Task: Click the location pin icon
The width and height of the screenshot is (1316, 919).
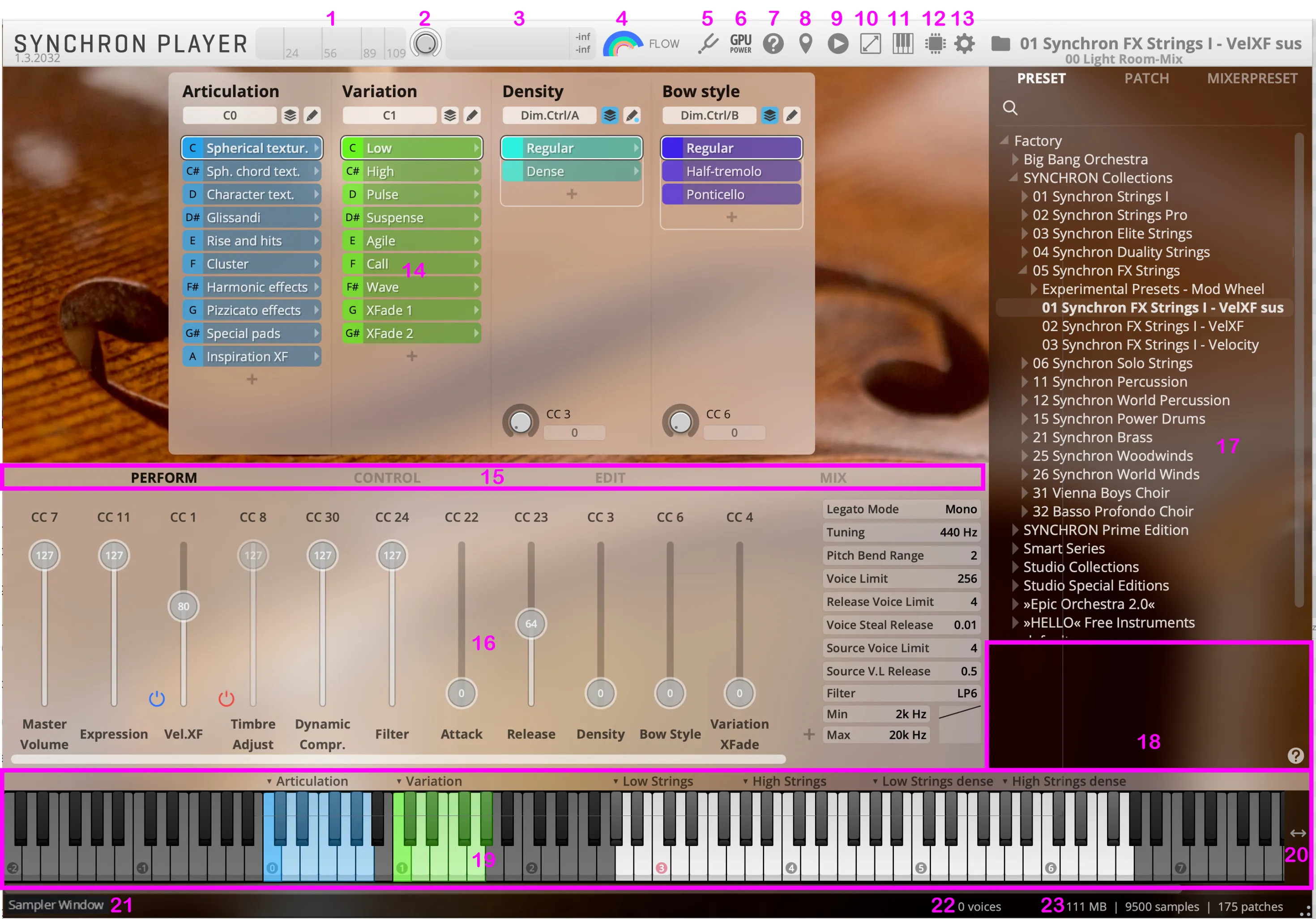Action: pos(805,43)
